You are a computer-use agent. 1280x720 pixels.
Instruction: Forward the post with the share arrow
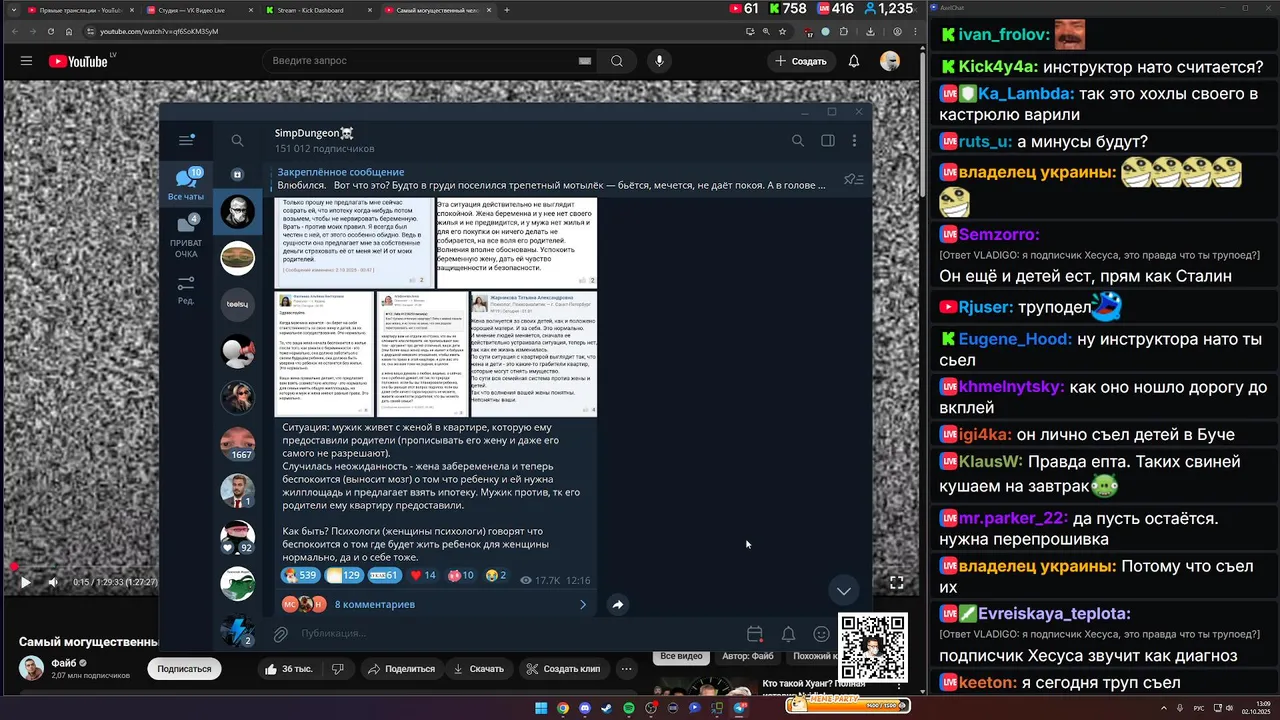click(x=618, y=604)
